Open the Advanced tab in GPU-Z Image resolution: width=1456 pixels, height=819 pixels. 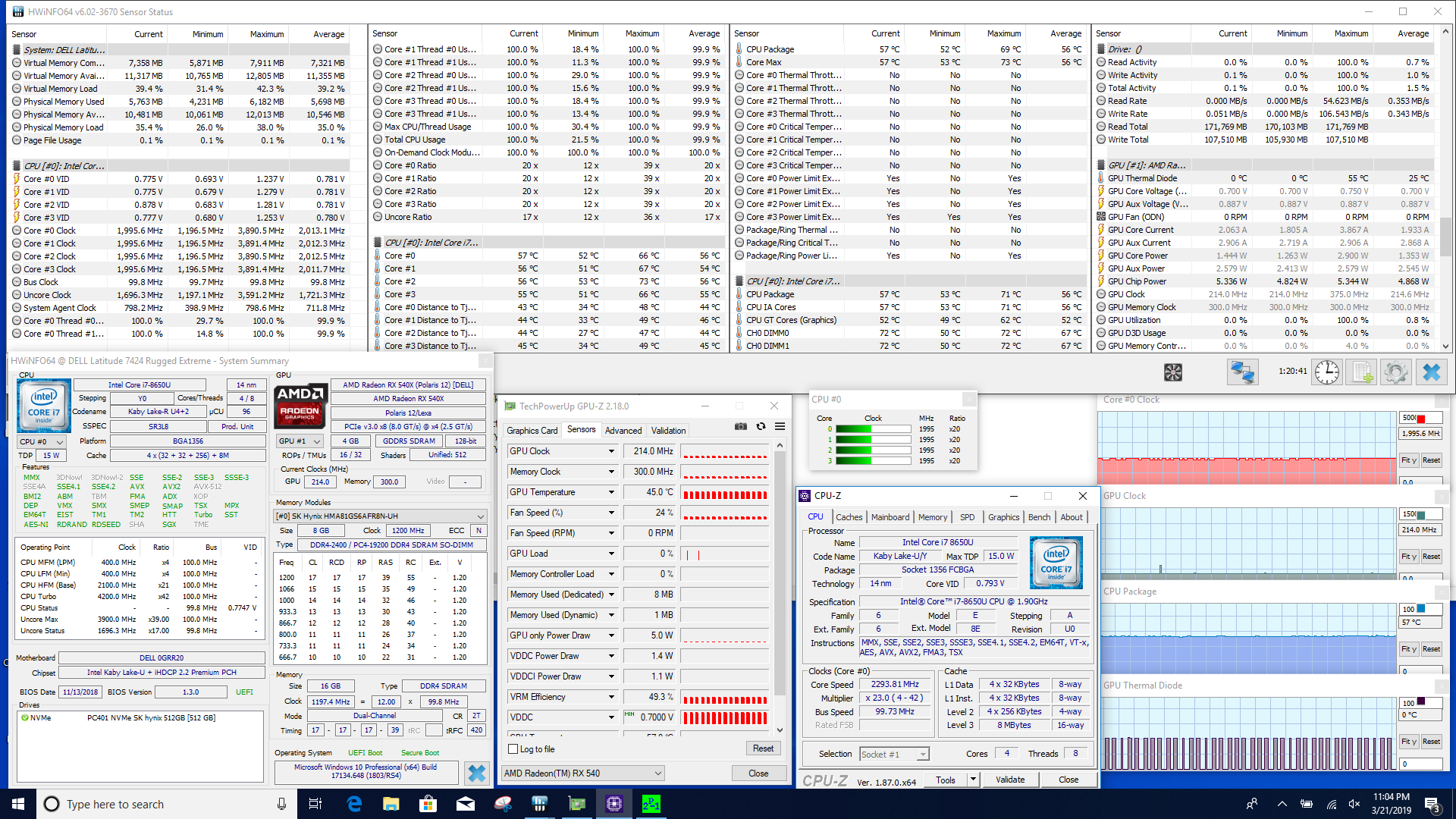click(x=623, y=431)
